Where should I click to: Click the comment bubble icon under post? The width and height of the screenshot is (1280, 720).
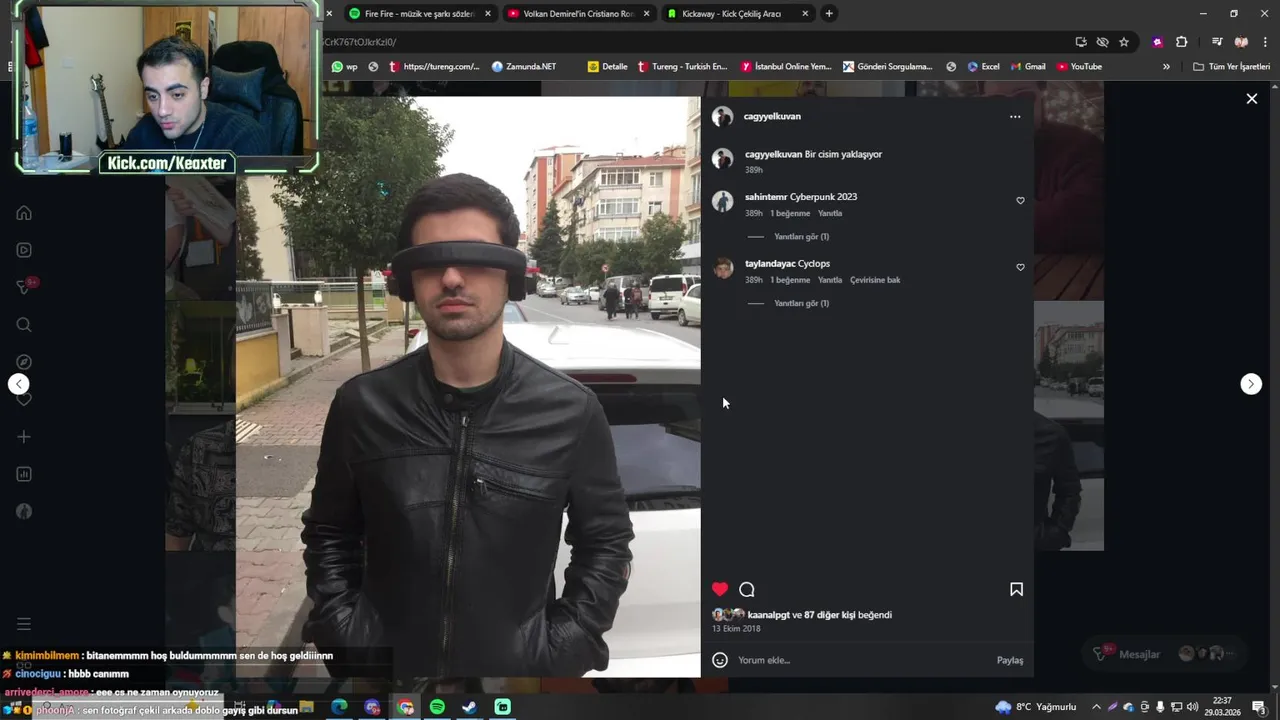pyautogui.click(x=747, y=589)
